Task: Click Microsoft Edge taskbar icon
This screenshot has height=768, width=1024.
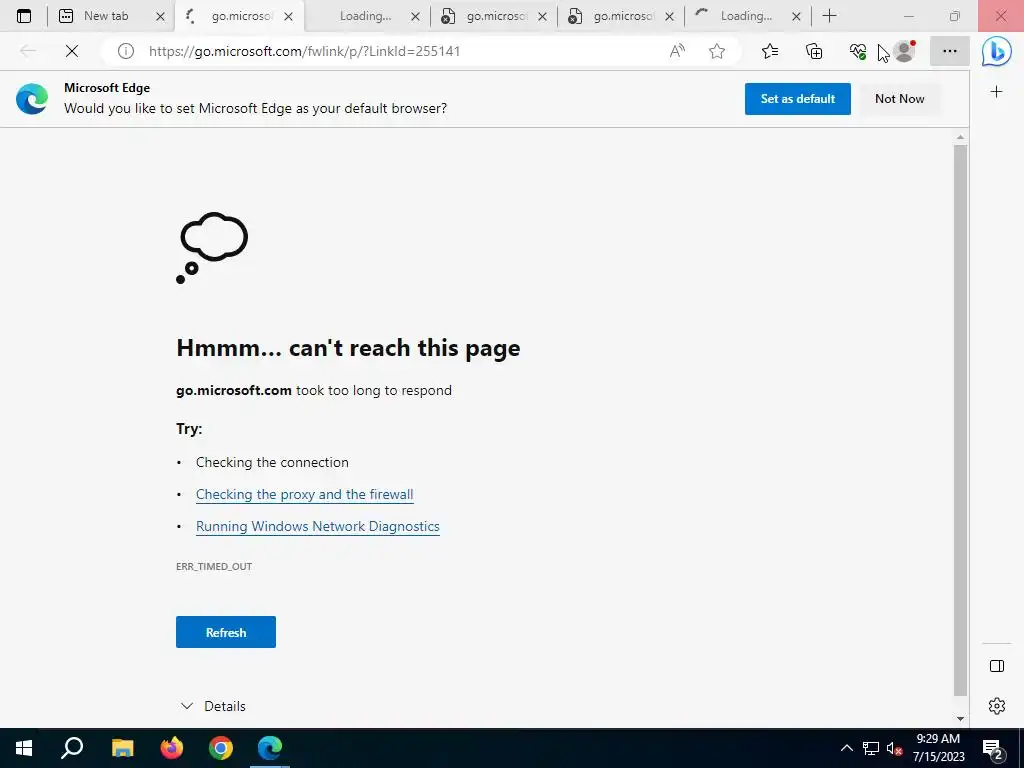Action: [270, 748]
